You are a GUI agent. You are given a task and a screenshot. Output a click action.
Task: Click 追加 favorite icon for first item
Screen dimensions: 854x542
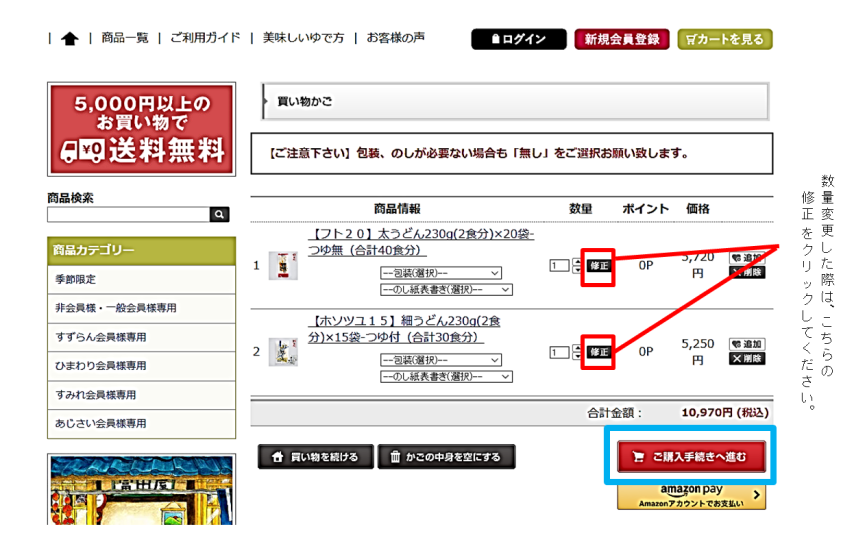coord(747,257)
